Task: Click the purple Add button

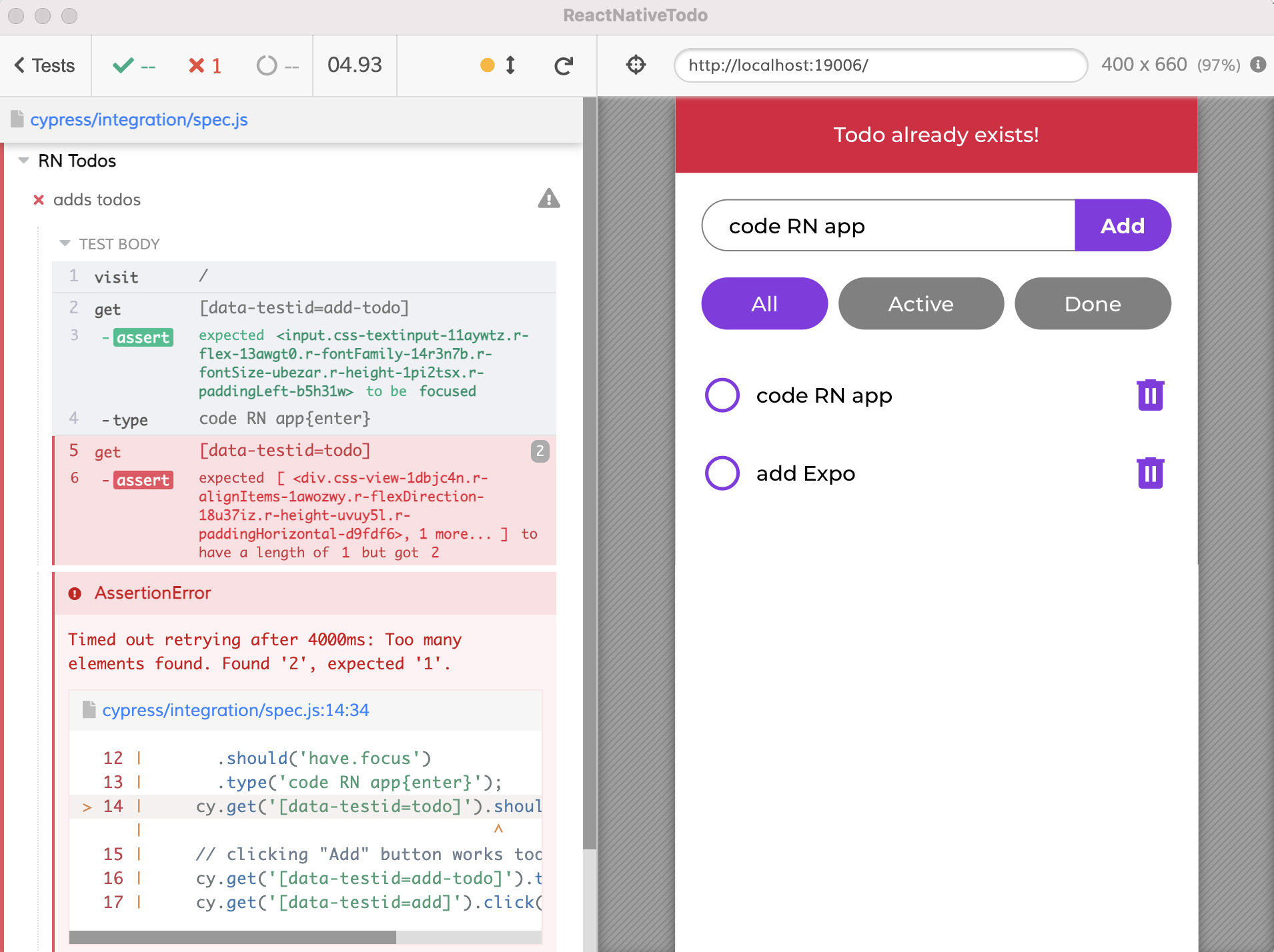Action: coord(1123,225)
